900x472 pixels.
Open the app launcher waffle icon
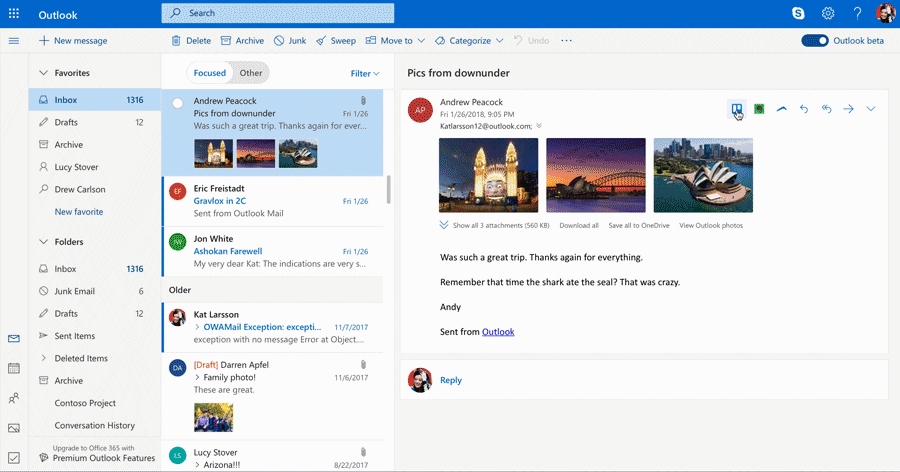[14, 13]
